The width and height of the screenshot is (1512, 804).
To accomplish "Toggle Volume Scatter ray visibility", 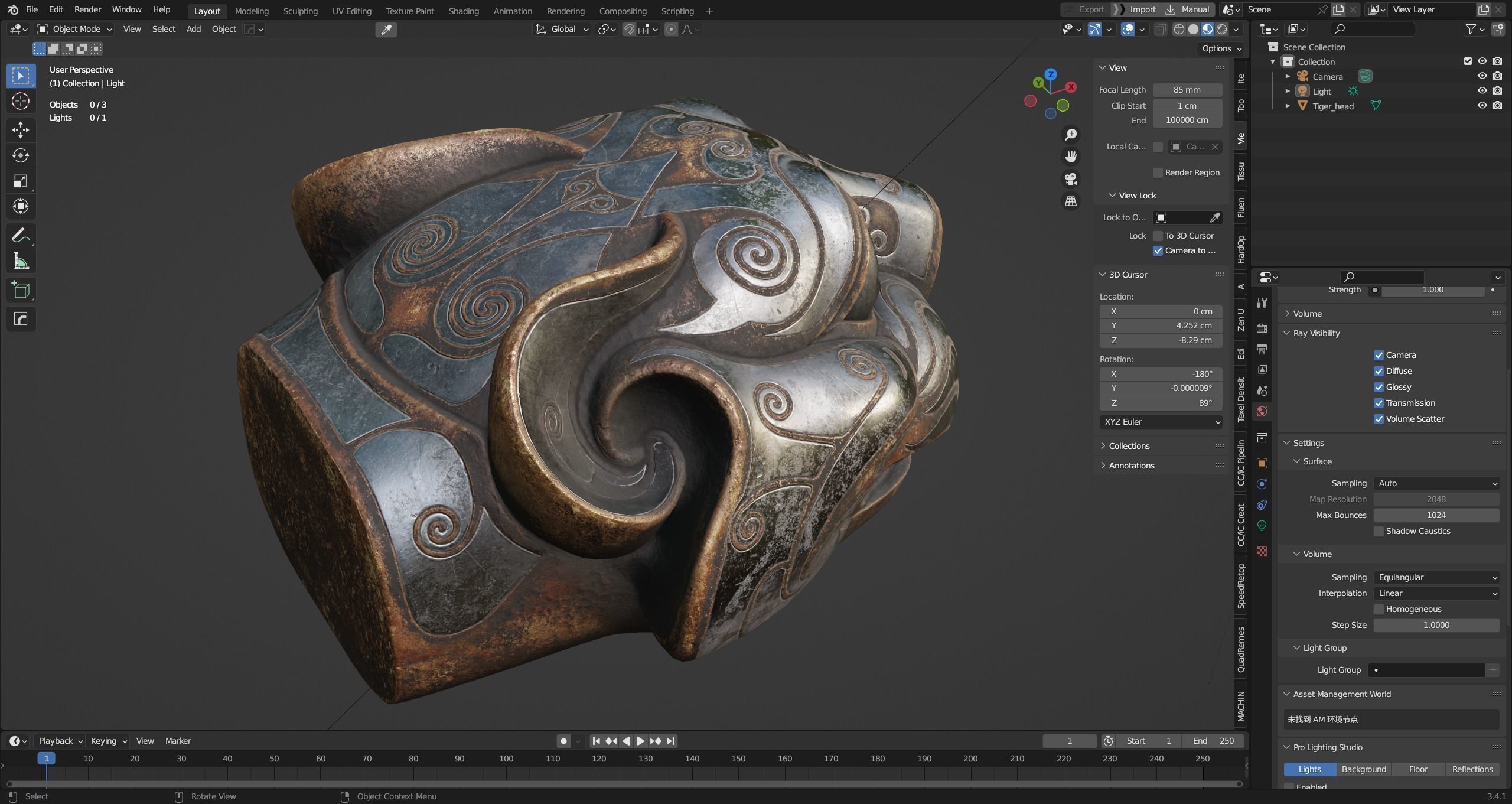I will pyautogui.click(x=1379, y=419).
